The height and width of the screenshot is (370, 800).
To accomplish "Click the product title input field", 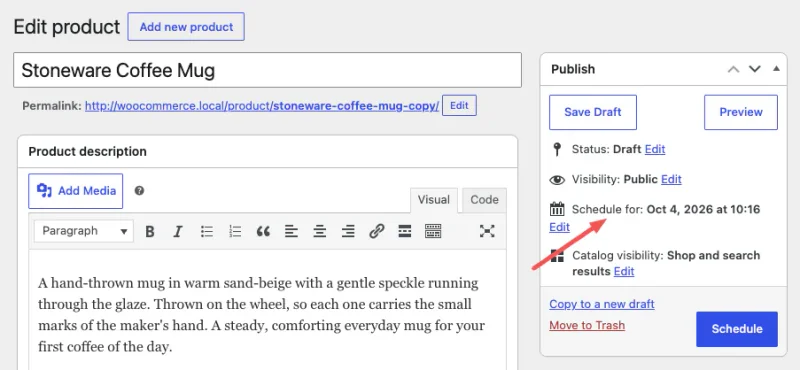I will (x=267, y=70).
